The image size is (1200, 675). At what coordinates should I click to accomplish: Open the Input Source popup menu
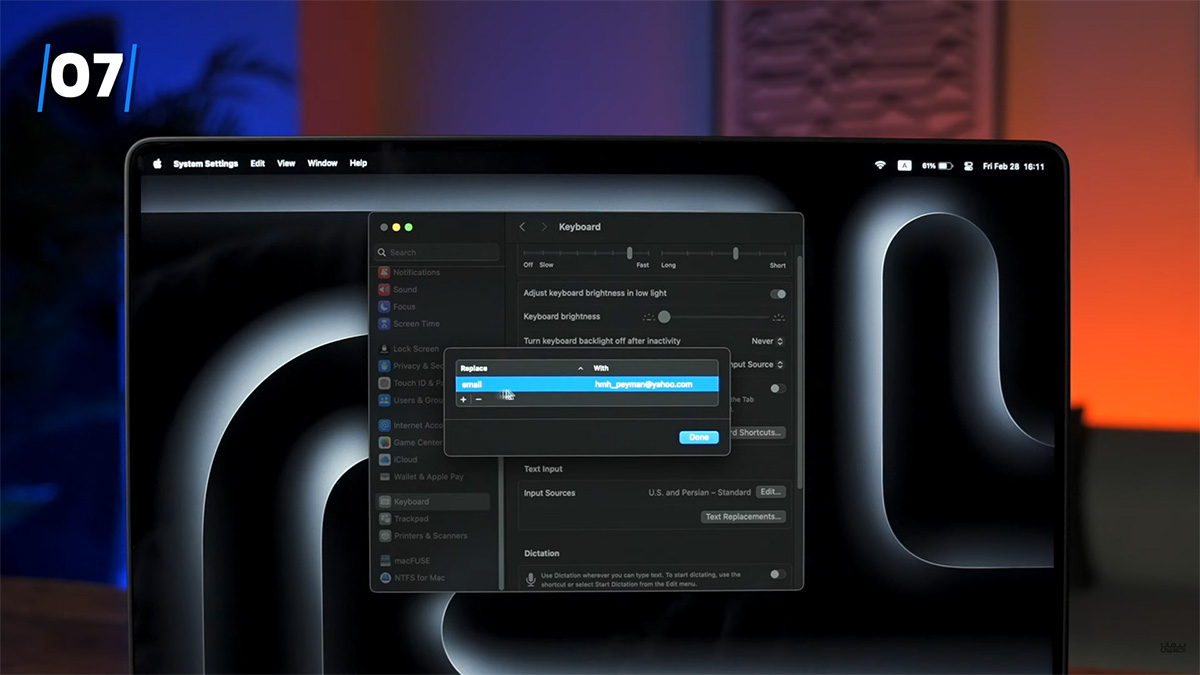[758, 365]
